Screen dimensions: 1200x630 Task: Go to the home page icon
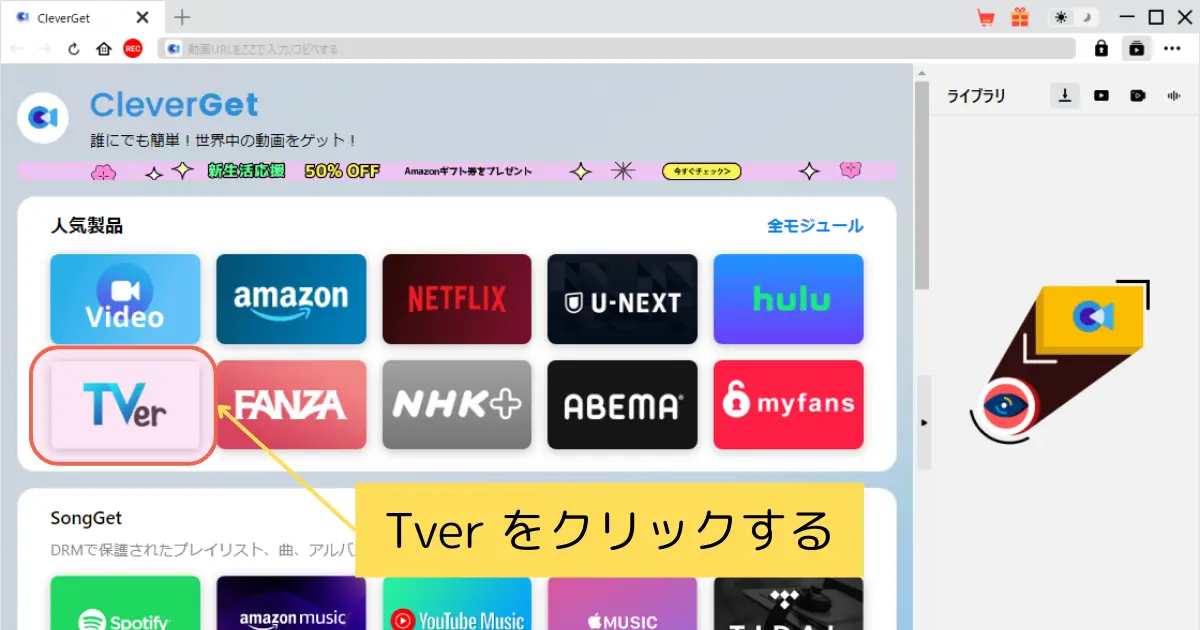103,49
